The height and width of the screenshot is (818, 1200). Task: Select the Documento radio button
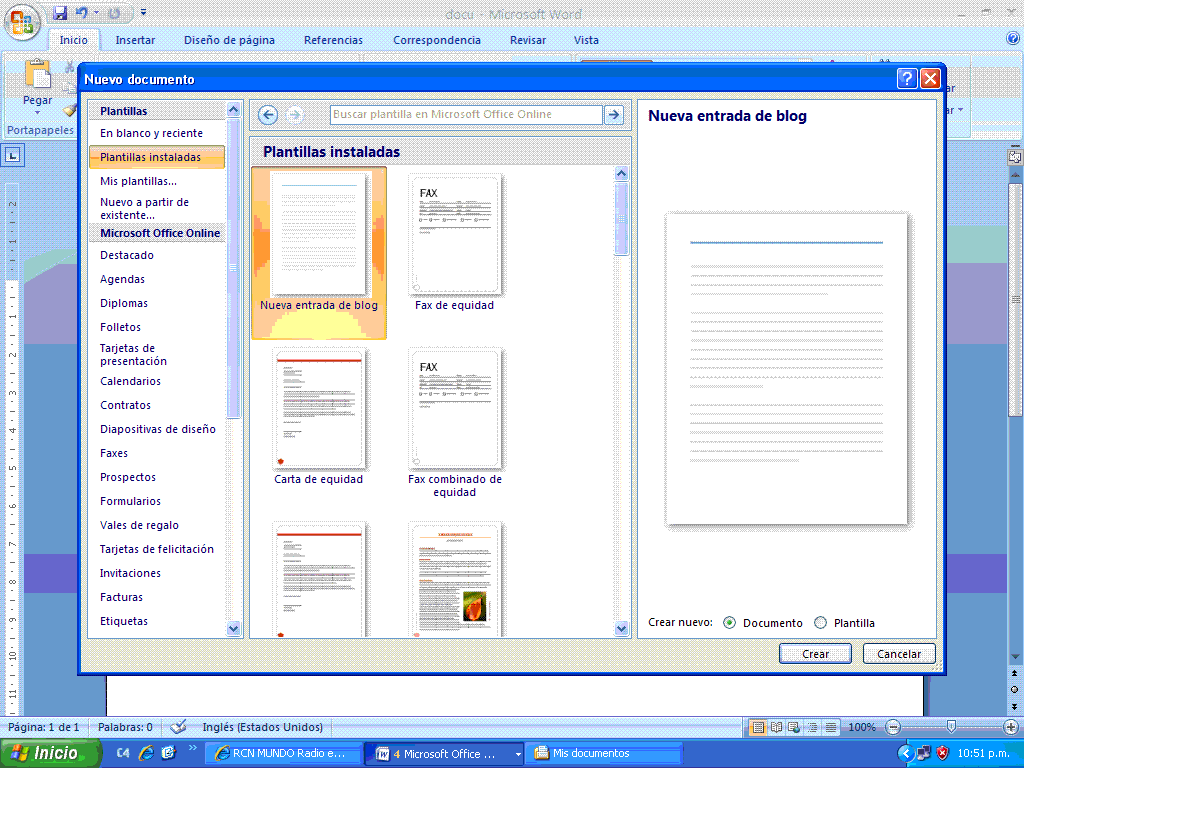(x=731, y=622)
